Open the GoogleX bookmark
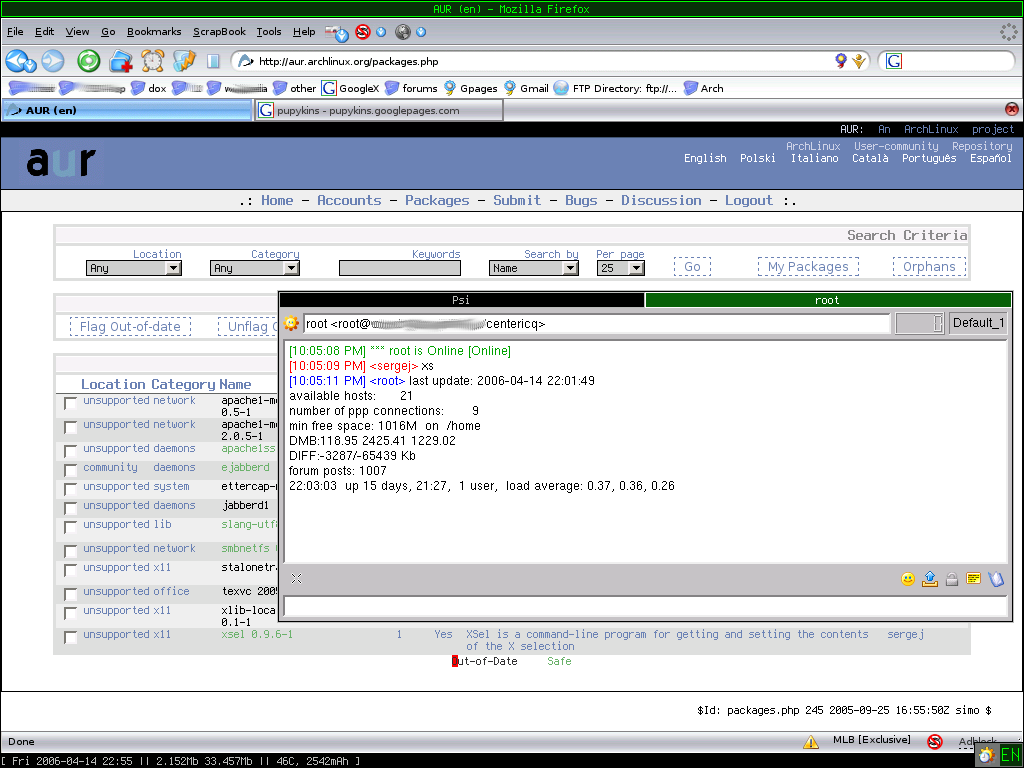The width and height of the screenshot is (1024, 768). (x=351, y=88)
